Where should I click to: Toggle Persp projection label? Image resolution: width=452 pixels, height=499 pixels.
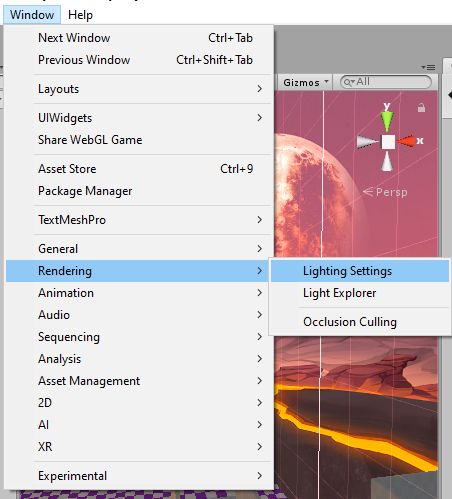(385, 192)
